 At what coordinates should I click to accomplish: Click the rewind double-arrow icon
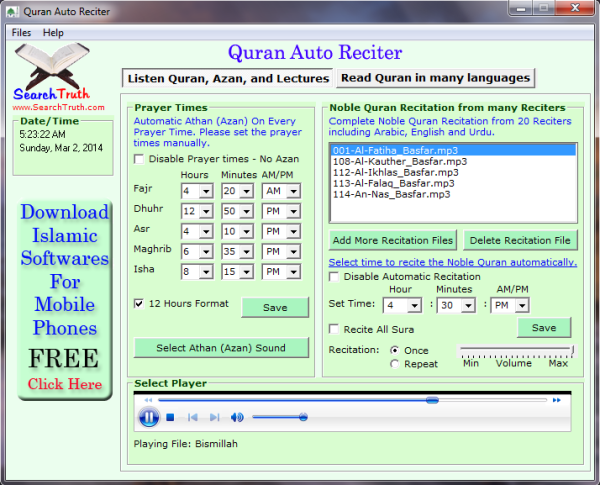[148, 400]
